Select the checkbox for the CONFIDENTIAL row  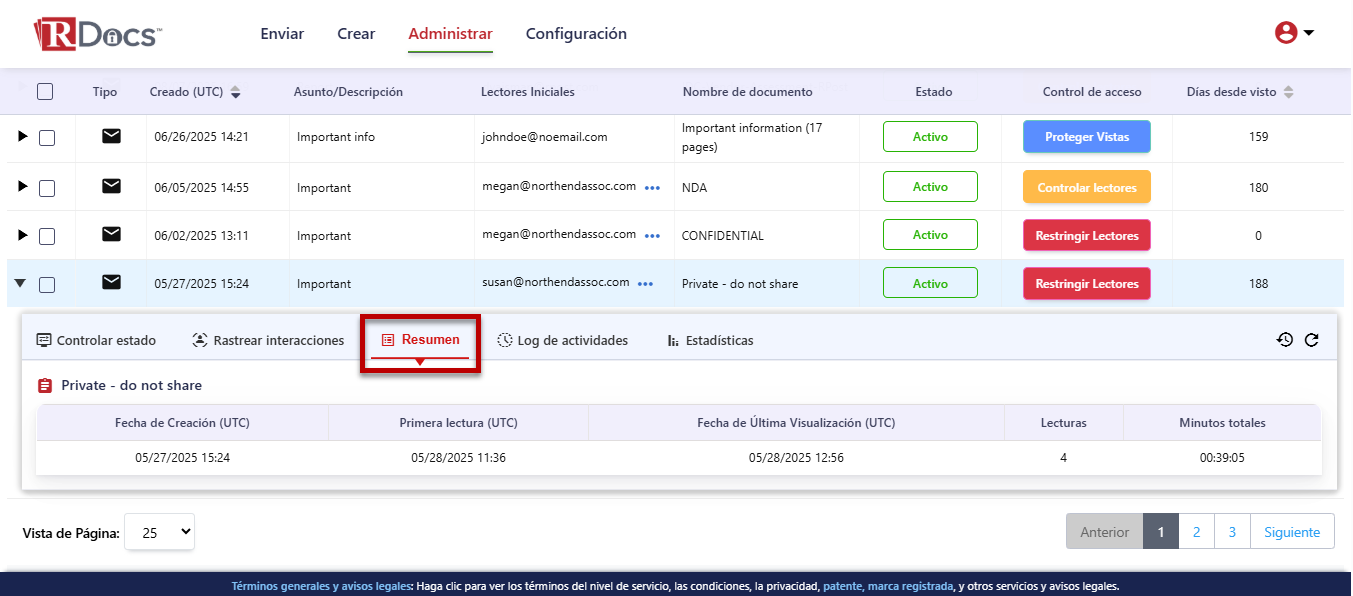(x=47, y=236)
